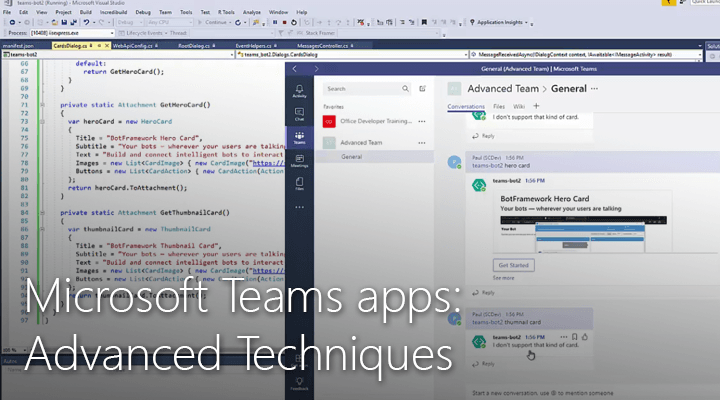This screenshot has height=400, width=720.
Task: Open Files in the Teams sidebar
Action: coord(299,184)
